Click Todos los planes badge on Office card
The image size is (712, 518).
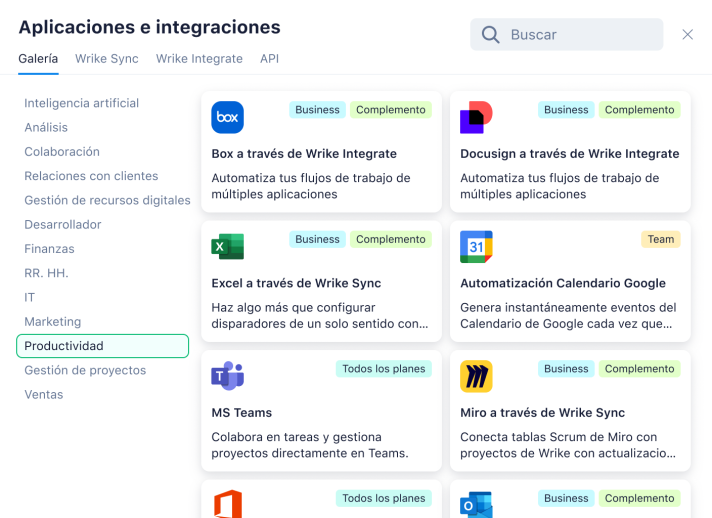click(384, 498)
